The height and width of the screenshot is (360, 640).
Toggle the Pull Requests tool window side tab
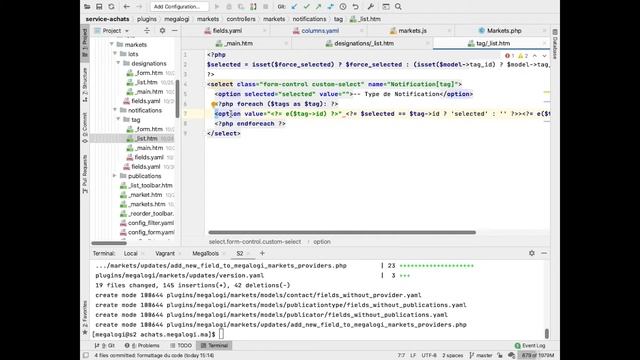(85, 174)
